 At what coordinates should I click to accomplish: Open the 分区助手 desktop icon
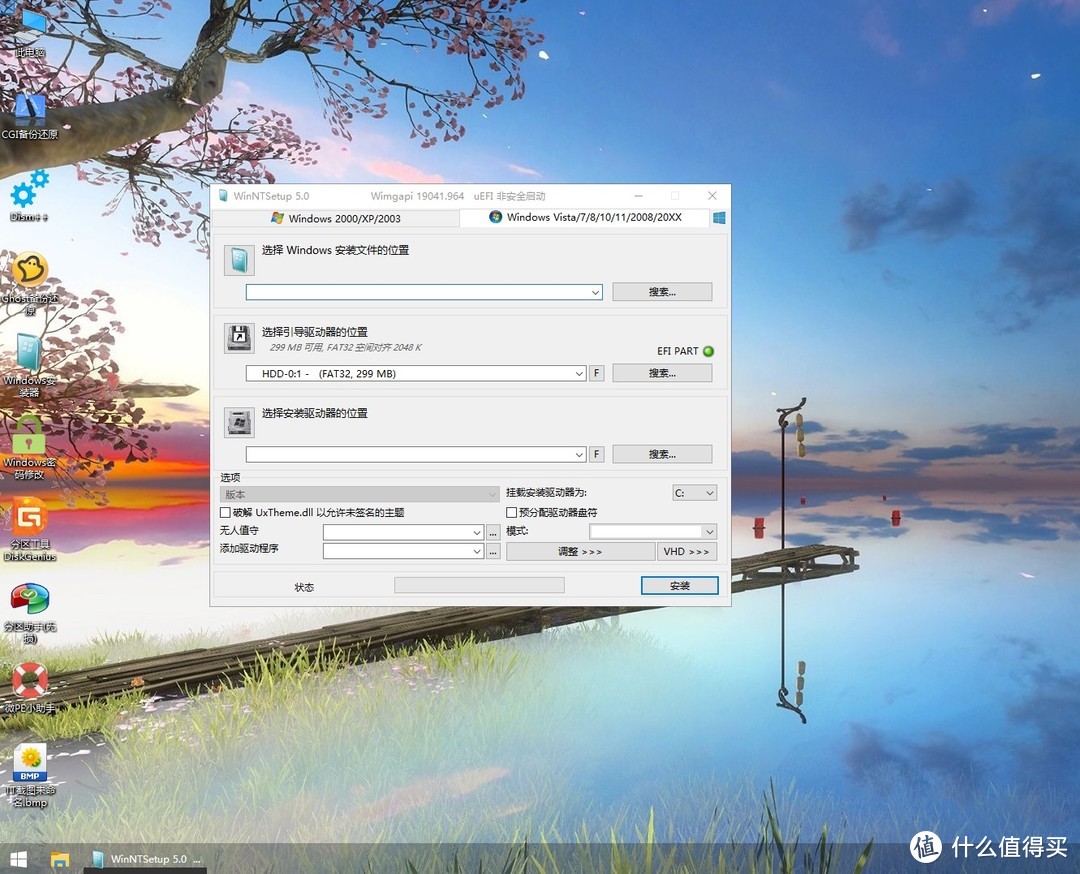[x=30, y=613]
